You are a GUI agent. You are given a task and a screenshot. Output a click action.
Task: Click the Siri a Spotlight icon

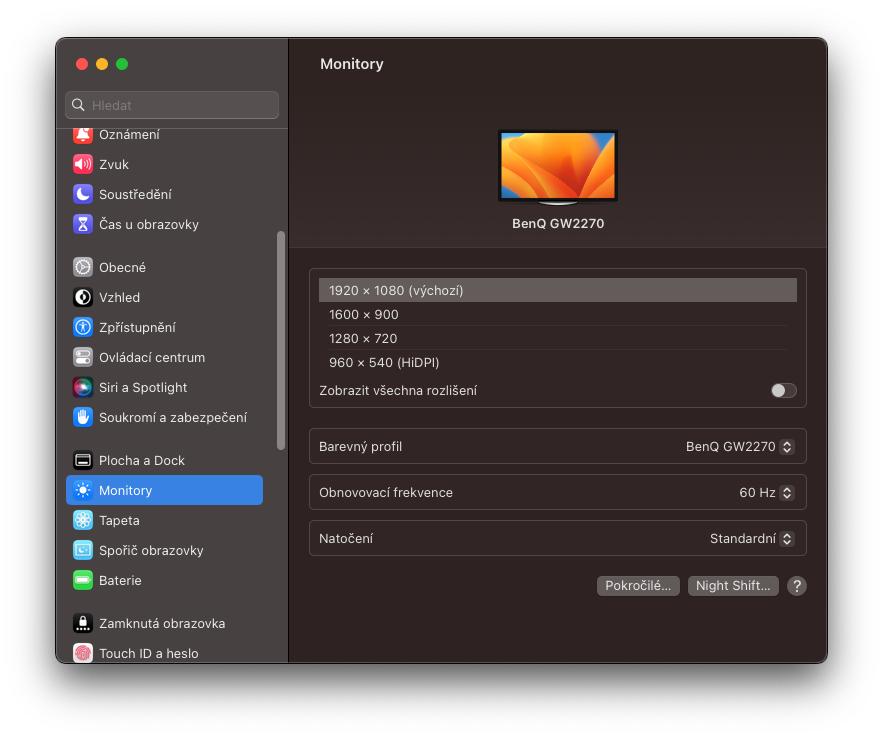pyautogui.click(x=83, y=387)
